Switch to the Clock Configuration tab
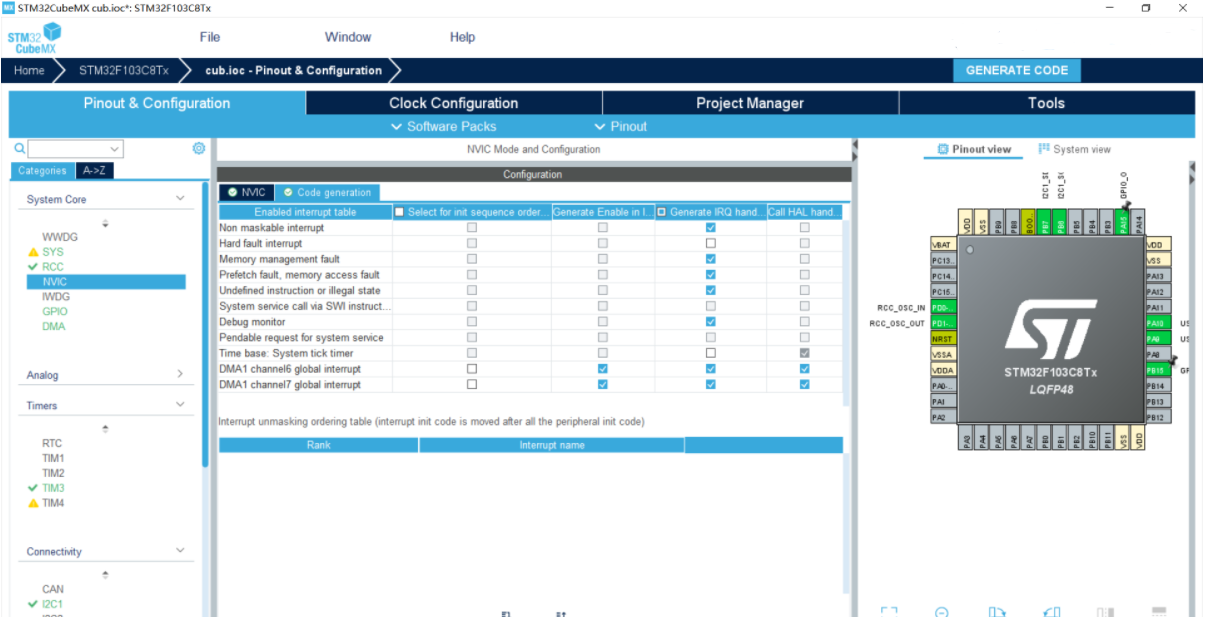Viewport: 1206px width, 617px height. [x=454, y=103]
